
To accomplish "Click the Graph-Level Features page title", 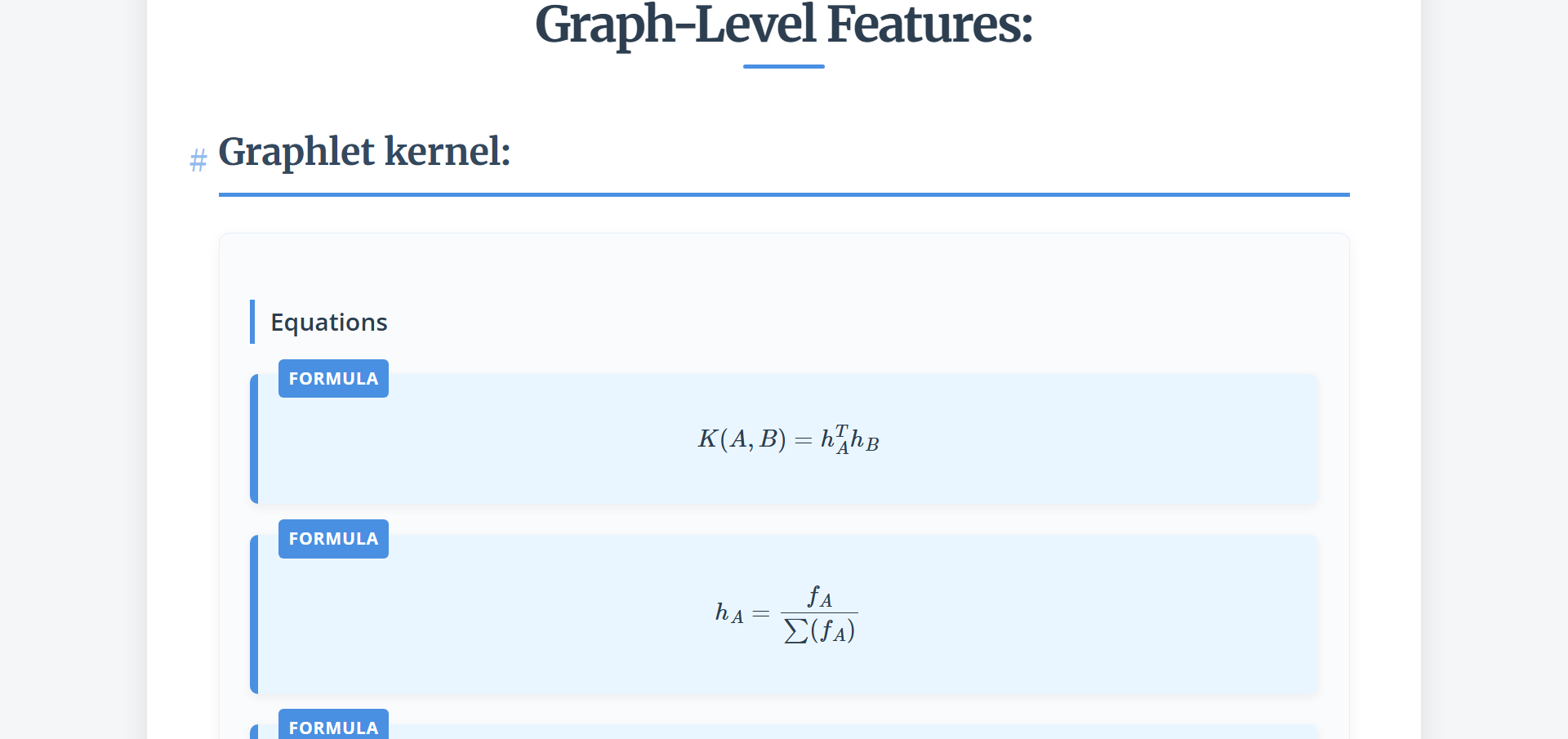I will (783, 24).
